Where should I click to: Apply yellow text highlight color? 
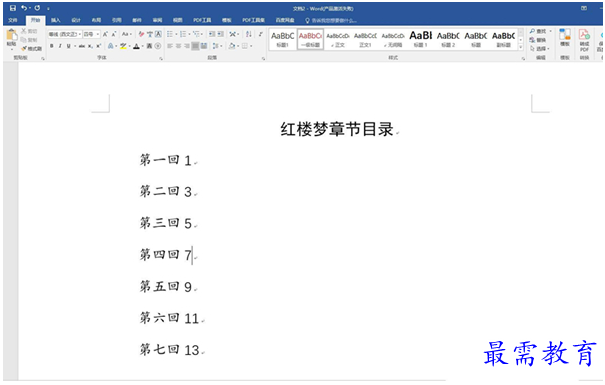coord(123,46)
